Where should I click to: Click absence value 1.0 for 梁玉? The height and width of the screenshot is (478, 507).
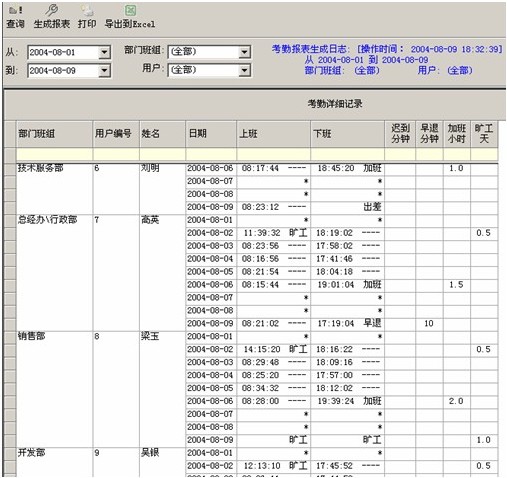click(x=484, y=440)
